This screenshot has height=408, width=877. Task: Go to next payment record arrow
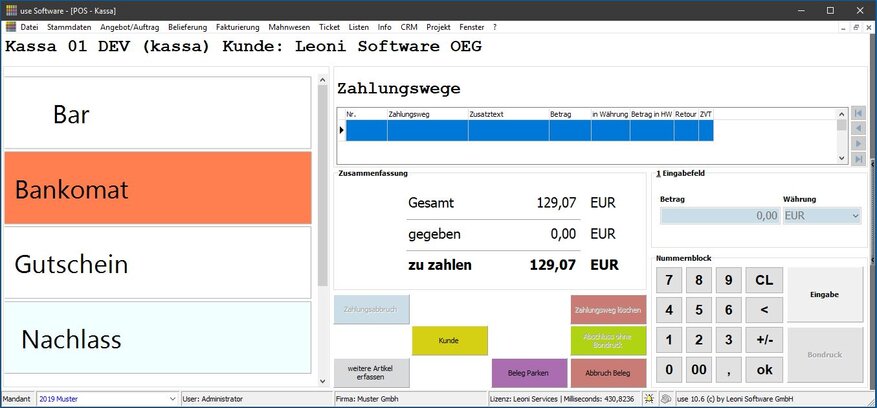(x=857, y=144)
